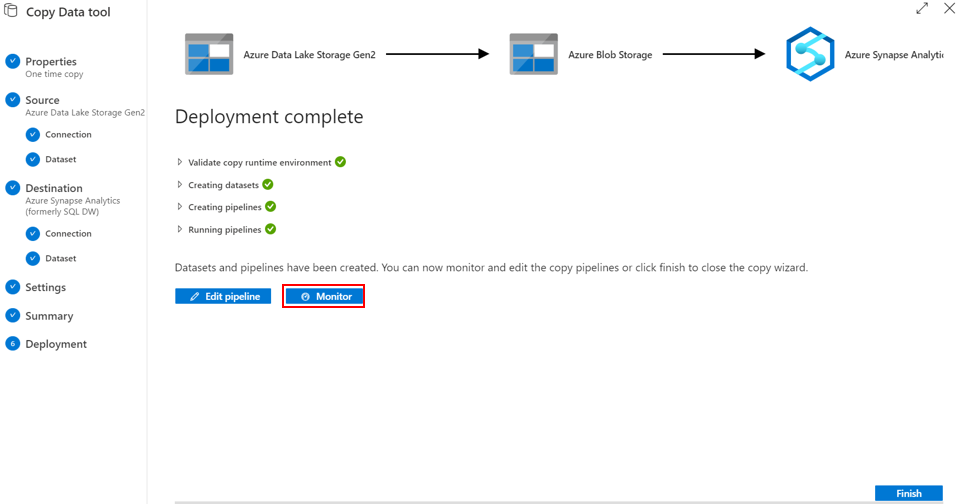Click the 'Datasets and pipelines have been created' message
Image resolution: width=960 pixels, height=504 pixels.
click(x=491, y=268)
